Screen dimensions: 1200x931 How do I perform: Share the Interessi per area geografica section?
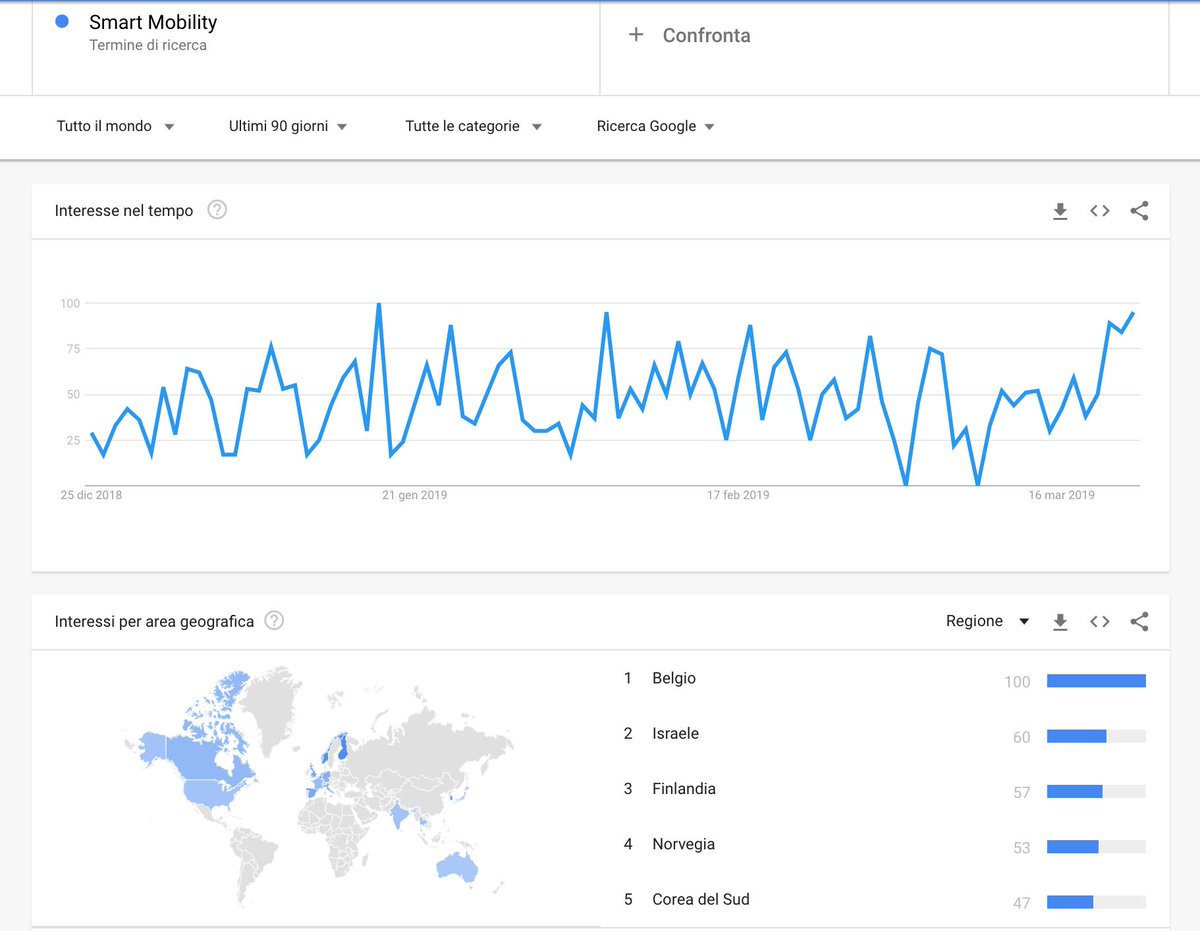point(1139,622)
